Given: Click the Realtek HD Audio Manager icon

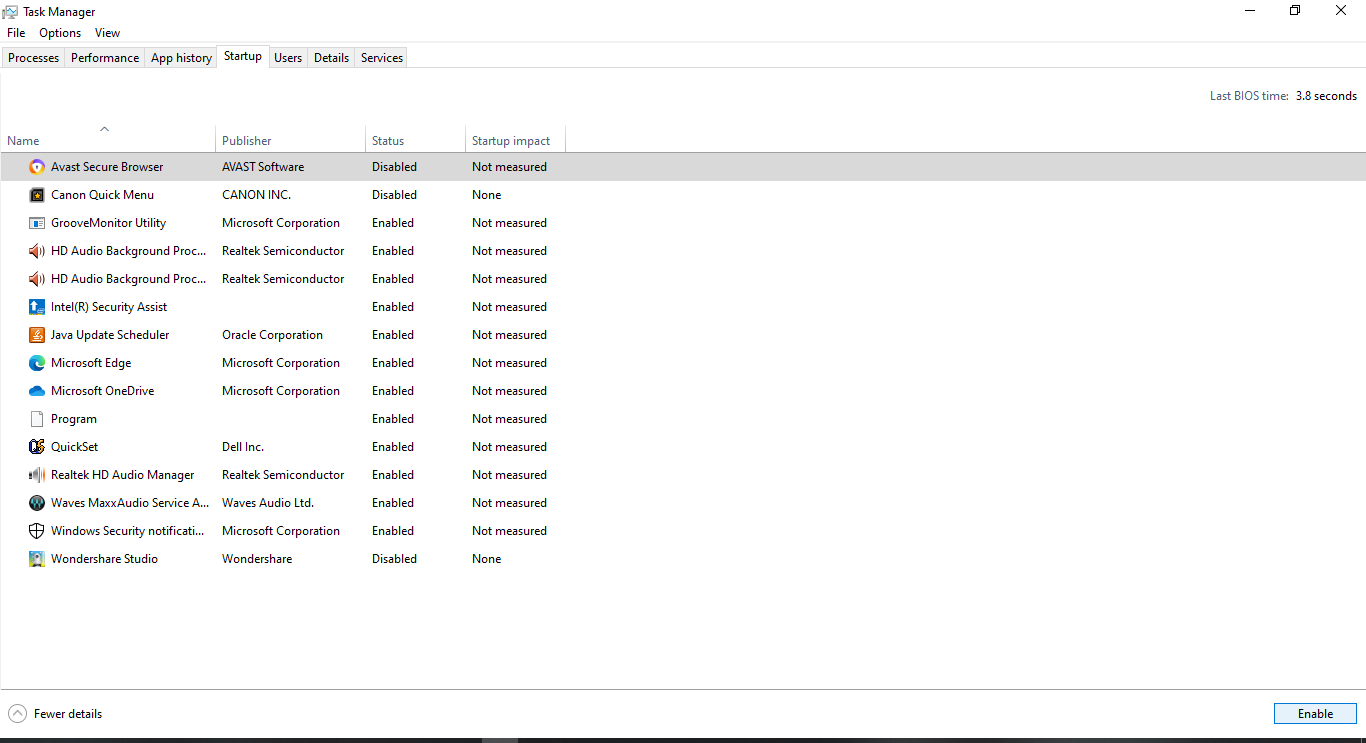Looking at the screenshot, I should [37, 475].
